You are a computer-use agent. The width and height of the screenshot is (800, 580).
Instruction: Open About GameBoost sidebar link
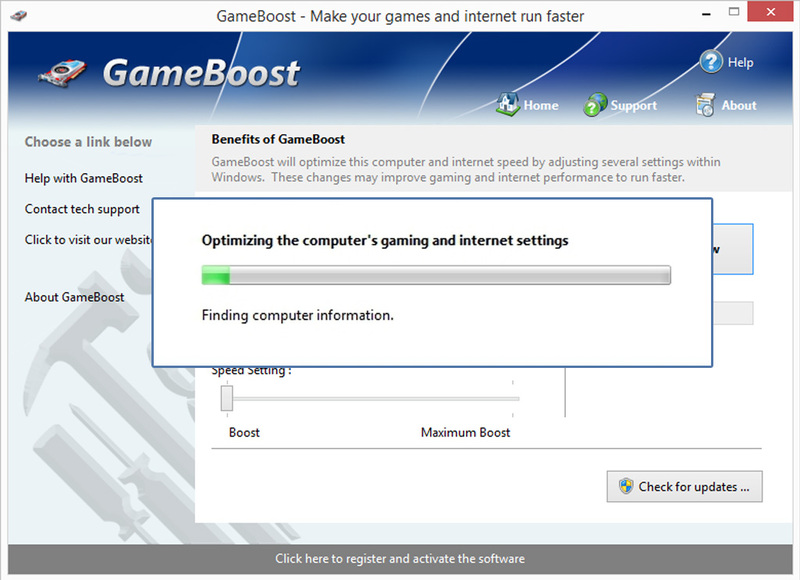tap(74, 297)
